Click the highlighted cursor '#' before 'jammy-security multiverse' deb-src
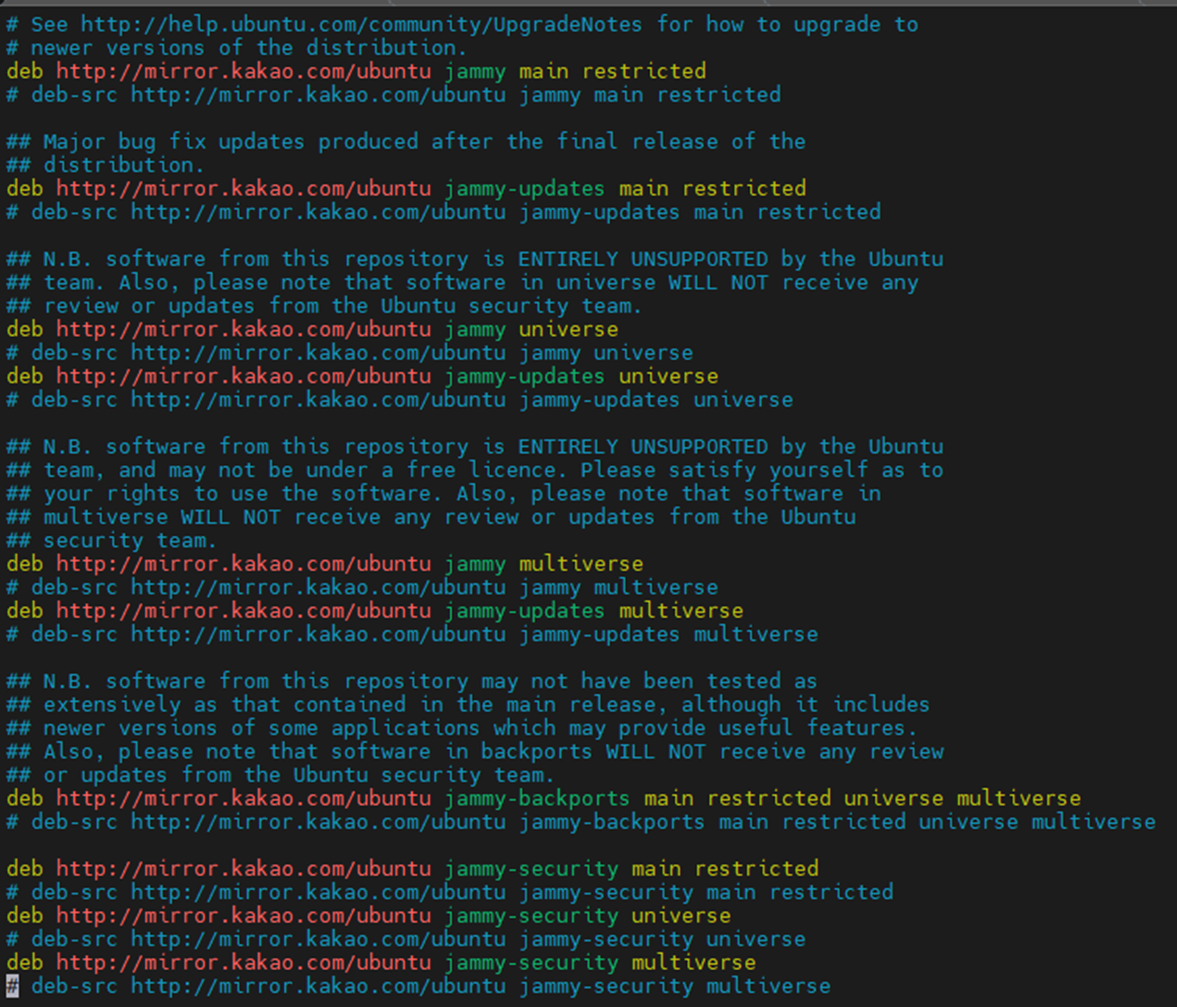 click(13, 985)
